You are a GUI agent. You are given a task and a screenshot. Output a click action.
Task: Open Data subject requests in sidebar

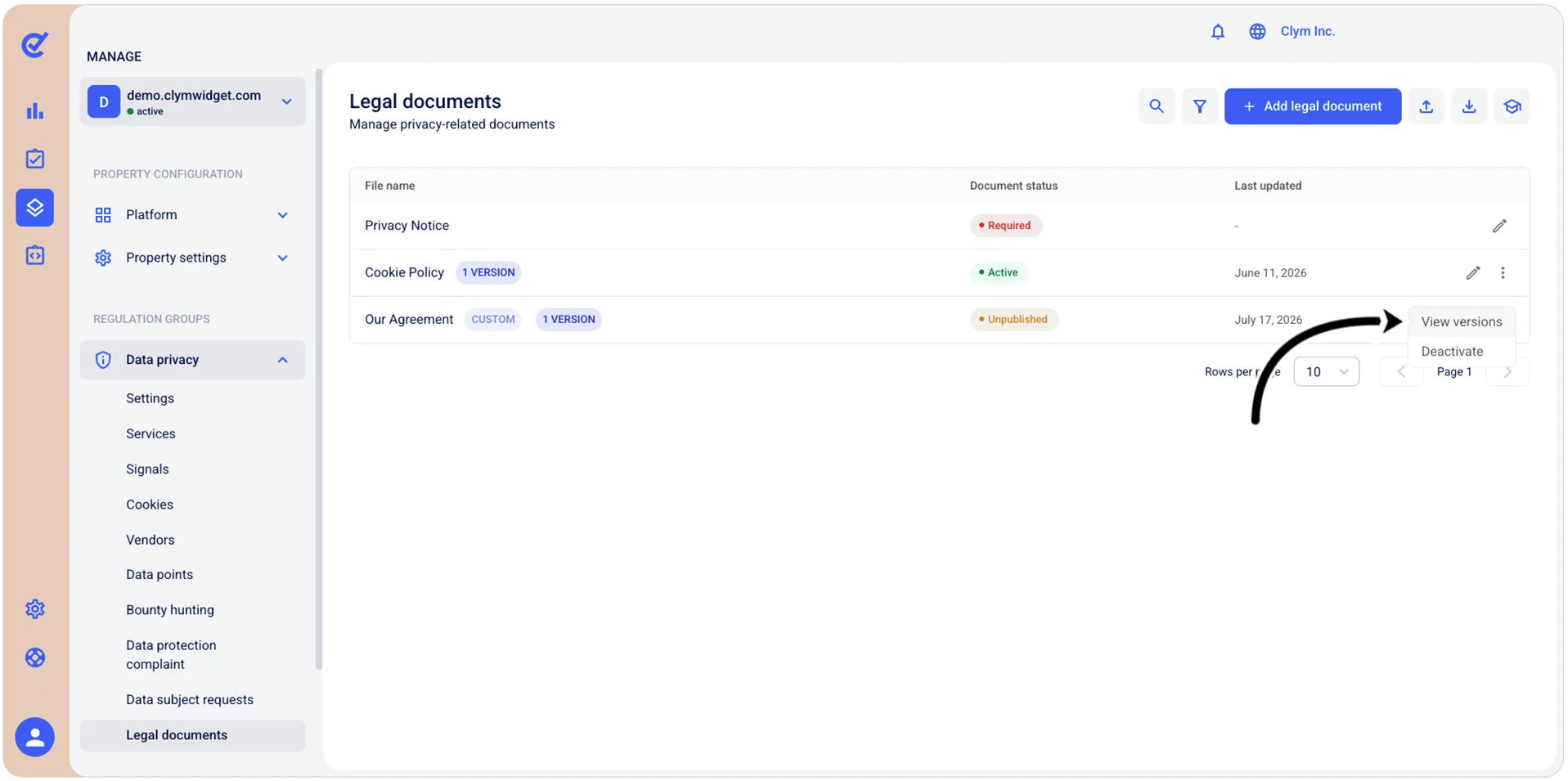(190, 700)
